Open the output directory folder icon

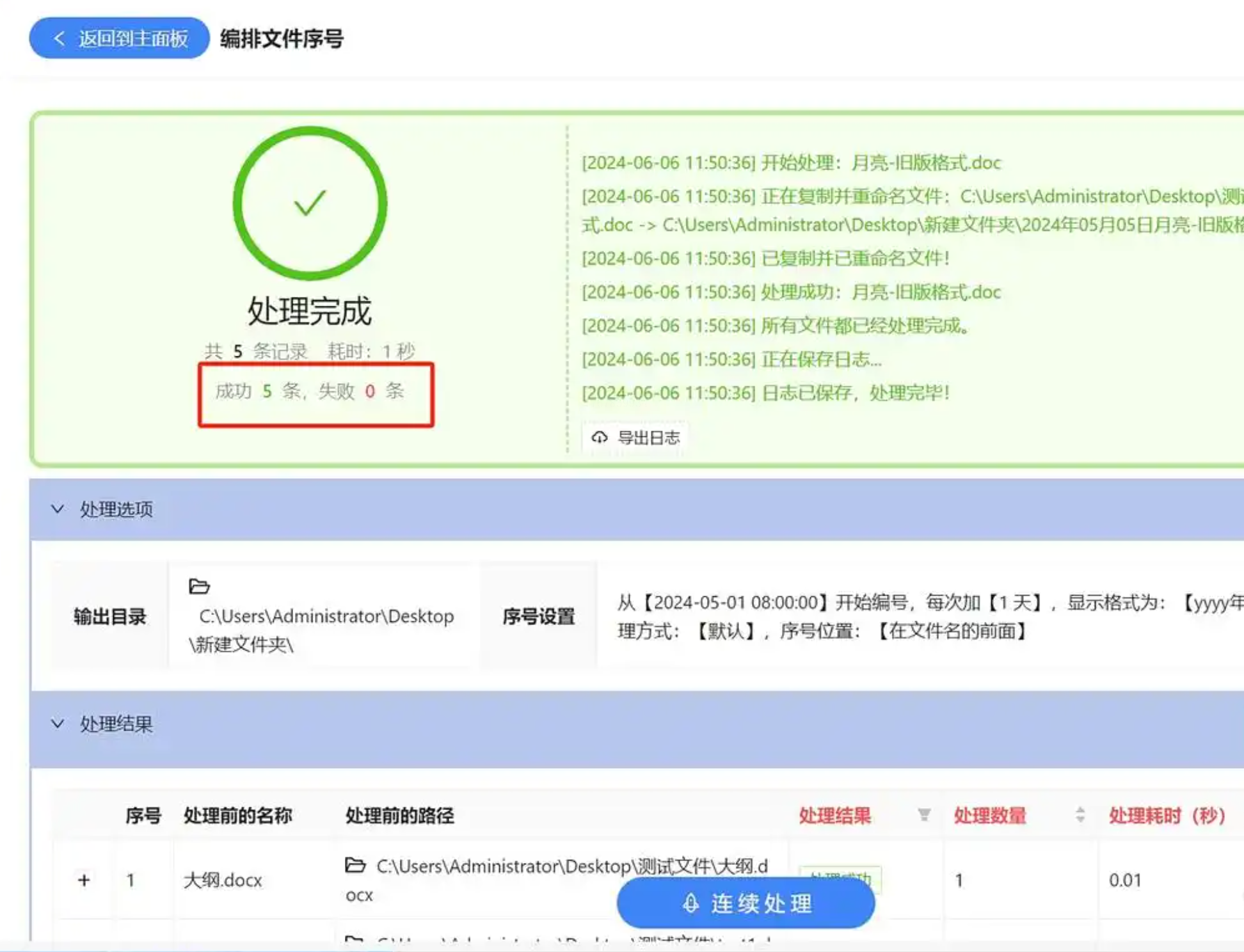point(199,586)
